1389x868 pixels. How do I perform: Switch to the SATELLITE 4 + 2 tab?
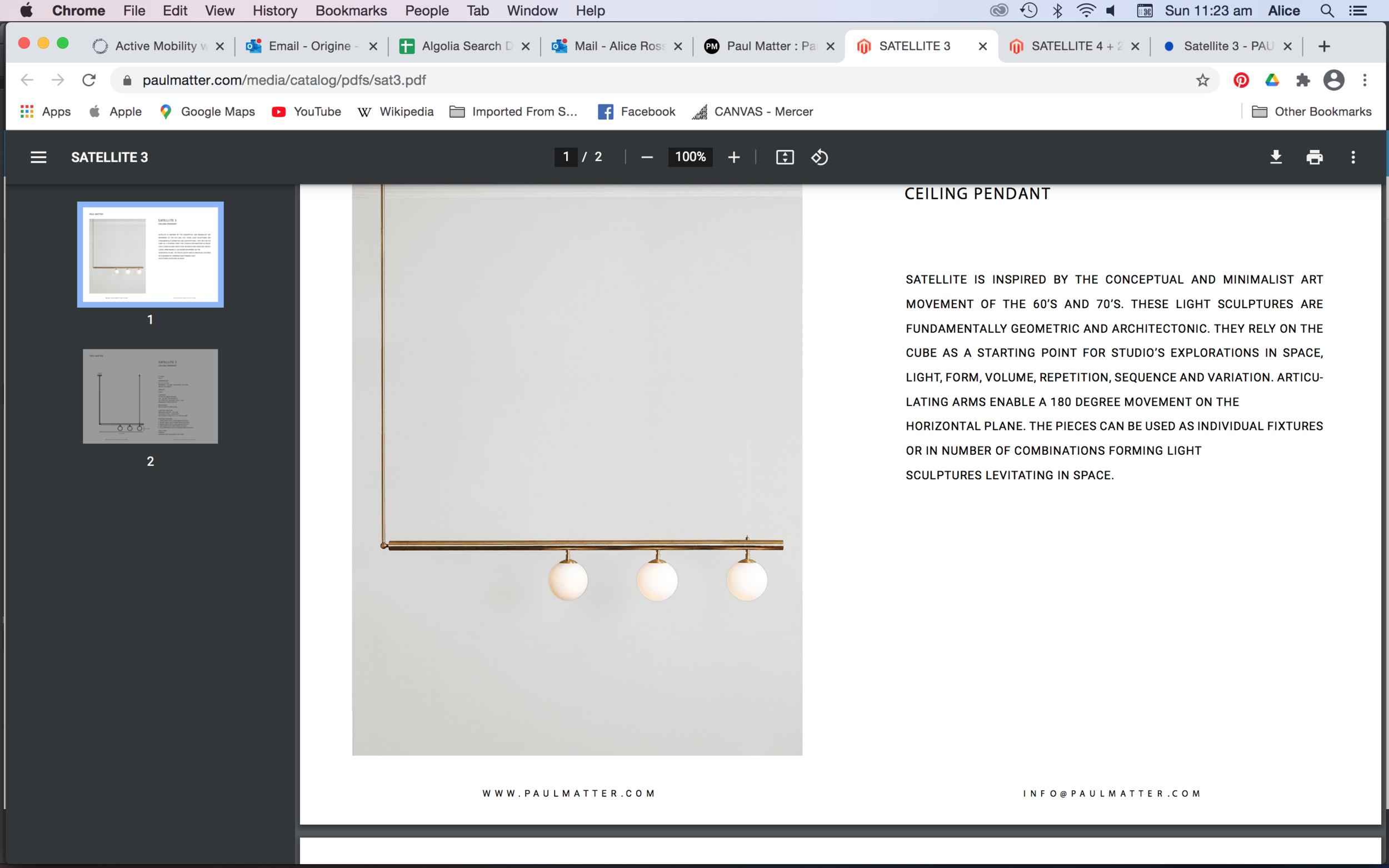tap(1072, 47)
